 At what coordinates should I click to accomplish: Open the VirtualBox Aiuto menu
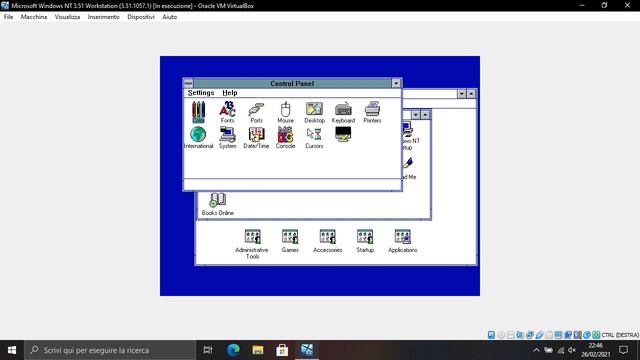pyautogui.click(x=169, y=17)
